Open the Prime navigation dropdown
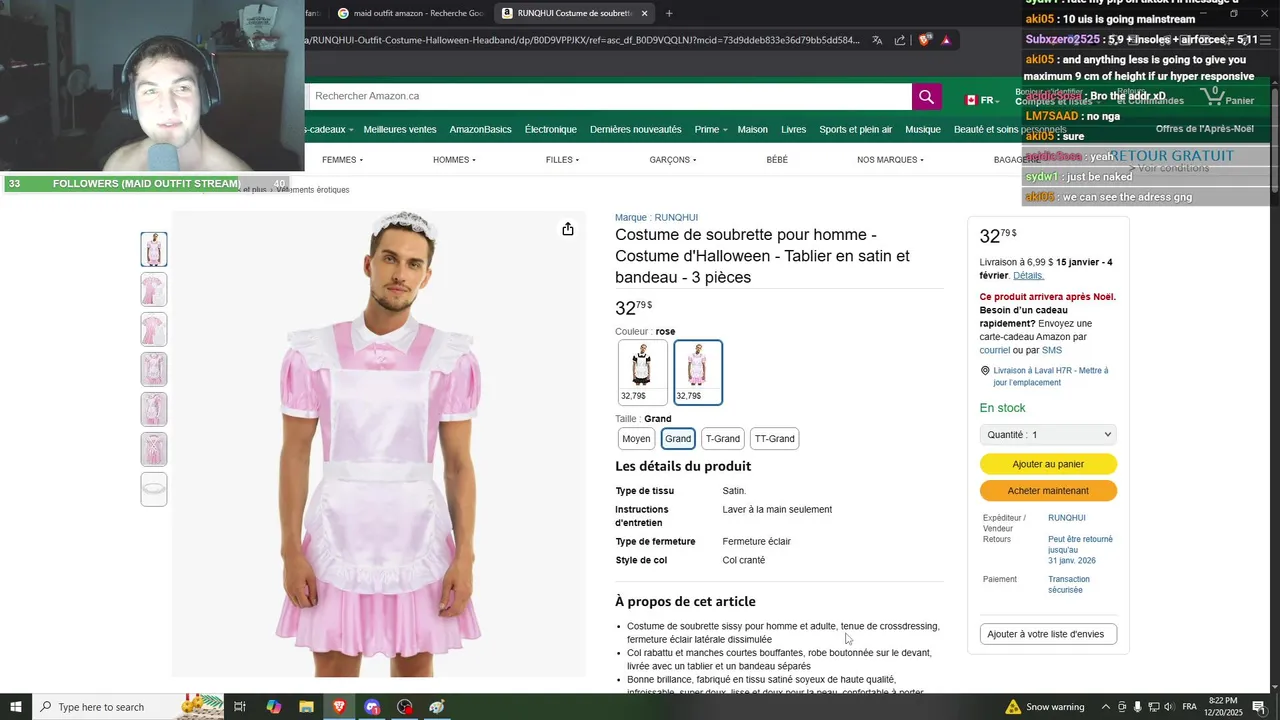Screen dimensions: 1280x720 coord(709,129)
